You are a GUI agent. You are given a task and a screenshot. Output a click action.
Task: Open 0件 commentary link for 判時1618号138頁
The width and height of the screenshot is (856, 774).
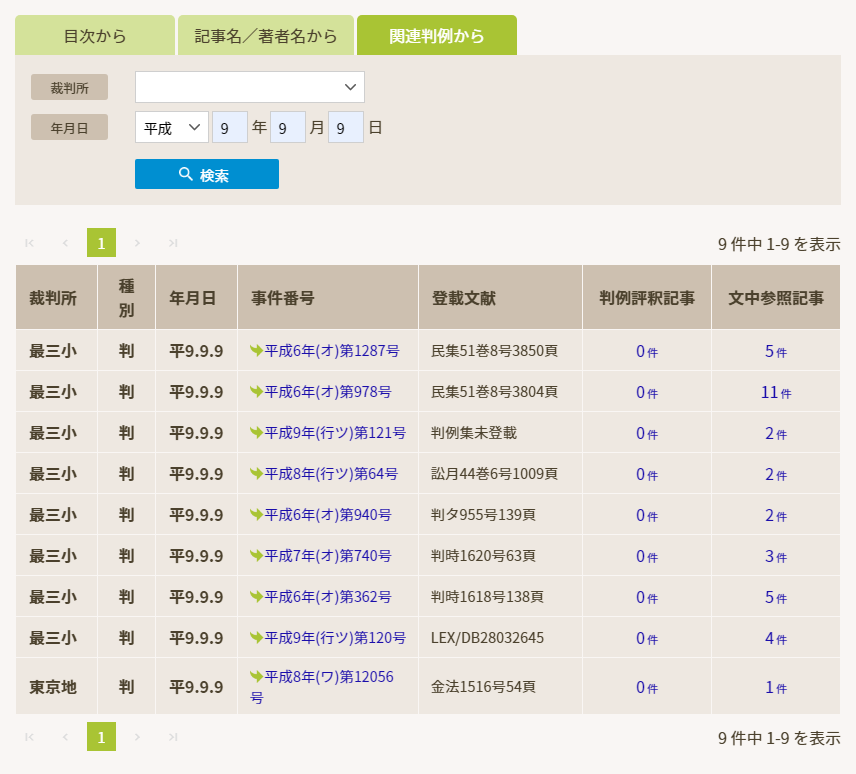pyautogui.click(x=647, y=597)
